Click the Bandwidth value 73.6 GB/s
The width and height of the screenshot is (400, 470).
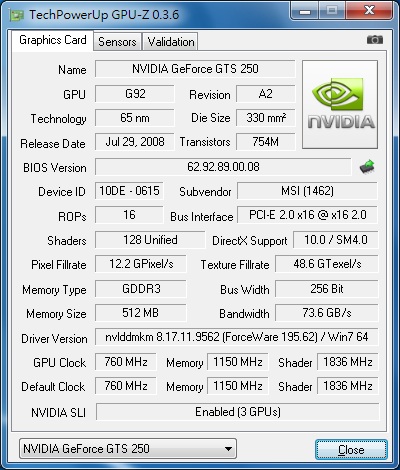327,313
